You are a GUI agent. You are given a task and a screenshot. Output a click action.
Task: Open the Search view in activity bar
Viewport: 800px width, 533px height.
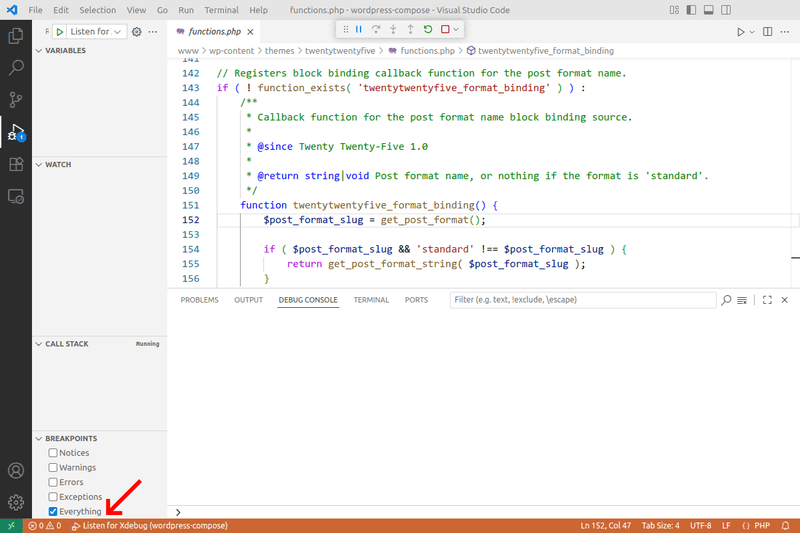16,67
